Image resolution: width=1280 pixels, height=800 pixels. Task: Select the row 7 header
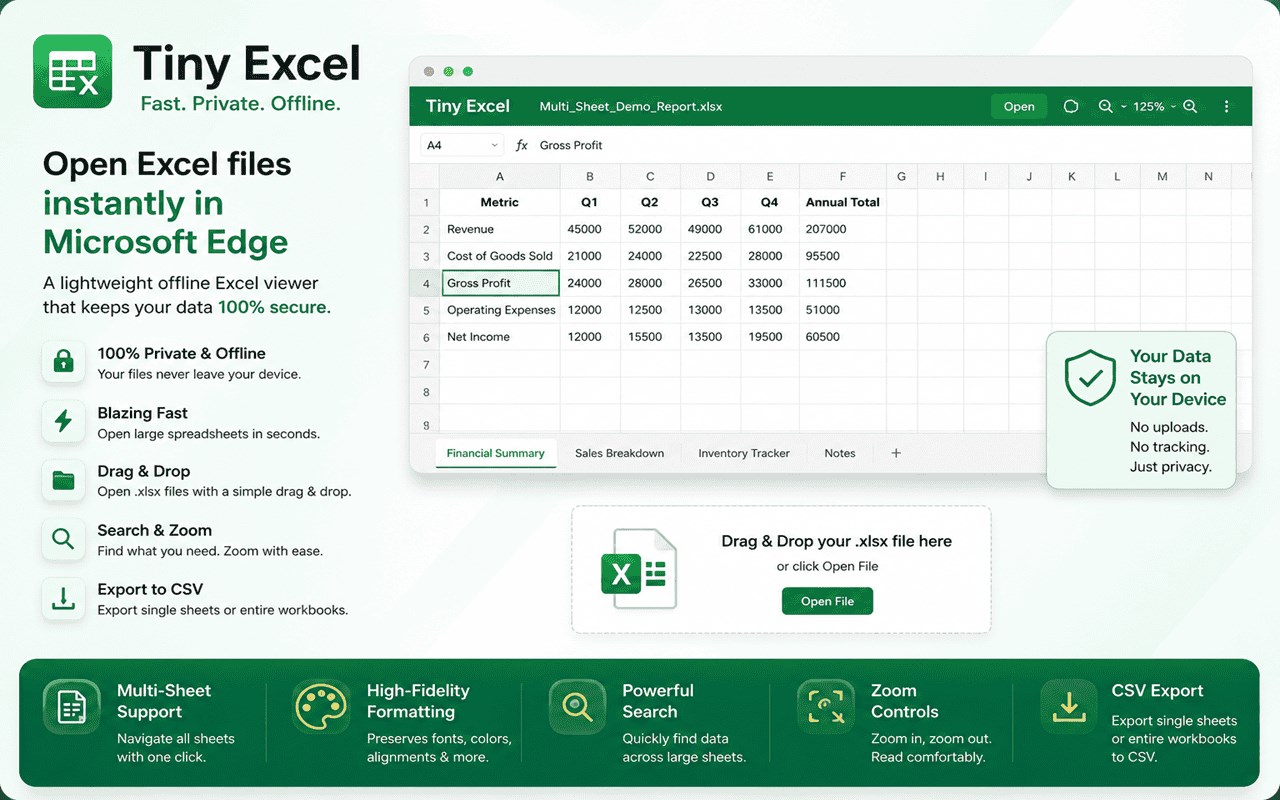tap(426, 364)
